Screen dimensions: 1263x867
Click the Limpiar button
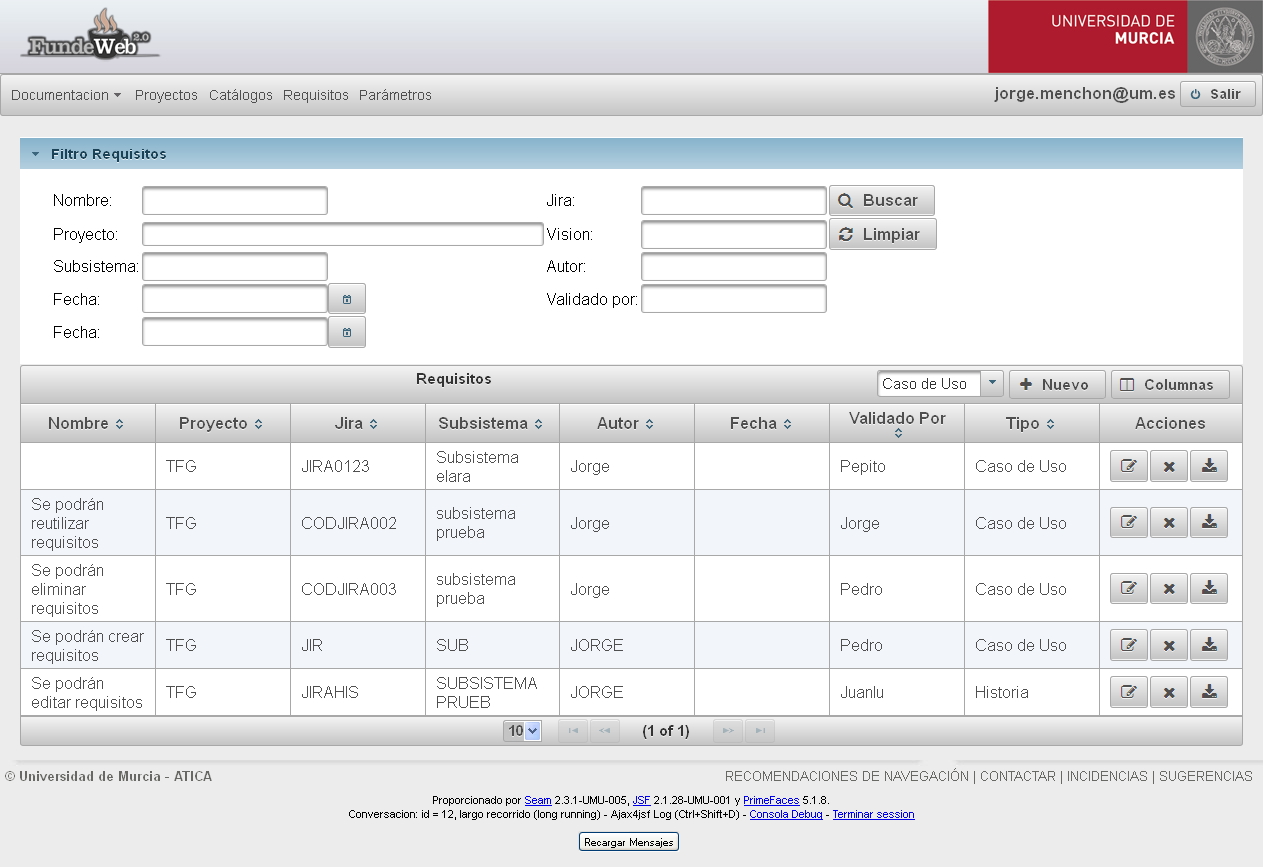[882, 234]
